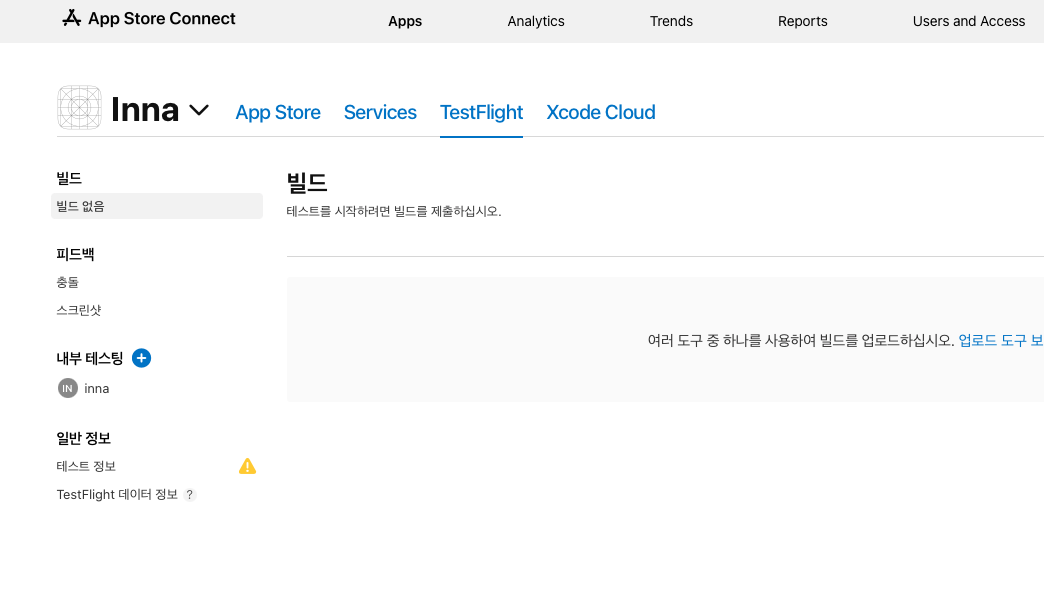This screenshot has height=599, width=1044.
Task: Add internal testing group with plus icon
Action: tap(141, 358)
